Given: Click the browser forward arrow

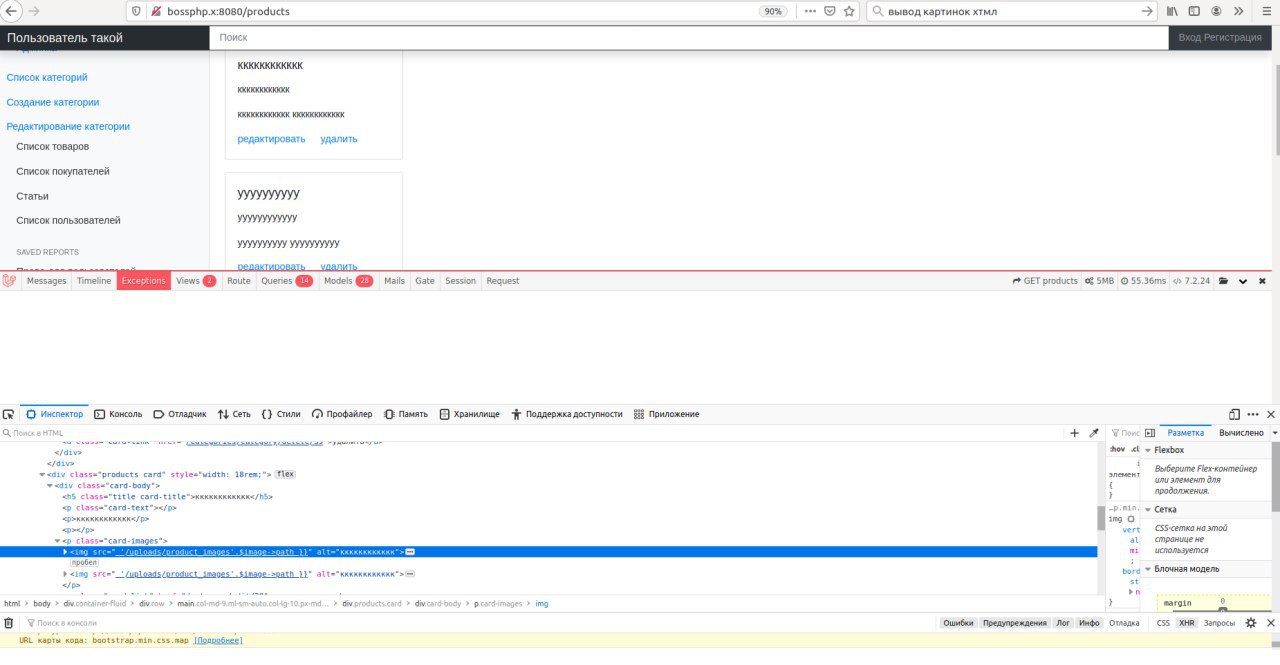Looking at the screenshot, I should pyautogui.click(x=35, y=11).
